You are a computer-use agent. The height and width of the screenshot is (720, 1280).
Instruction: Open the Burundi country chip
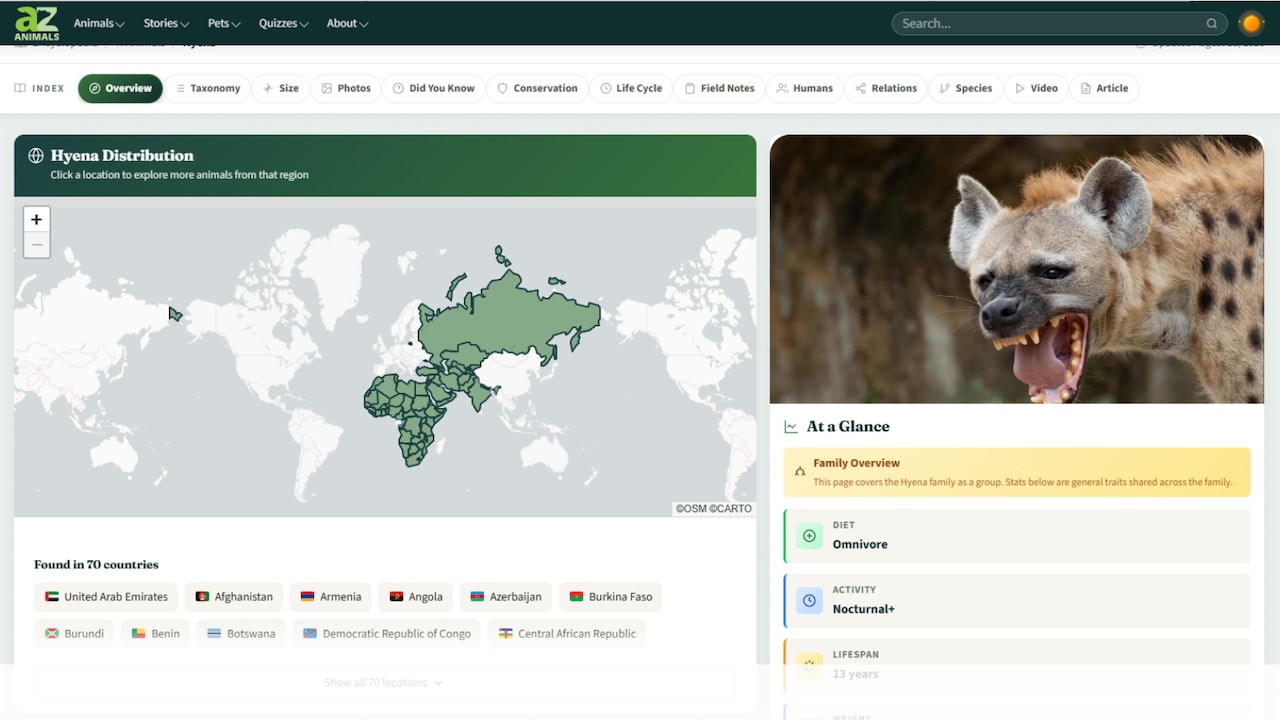pos(74,634)
